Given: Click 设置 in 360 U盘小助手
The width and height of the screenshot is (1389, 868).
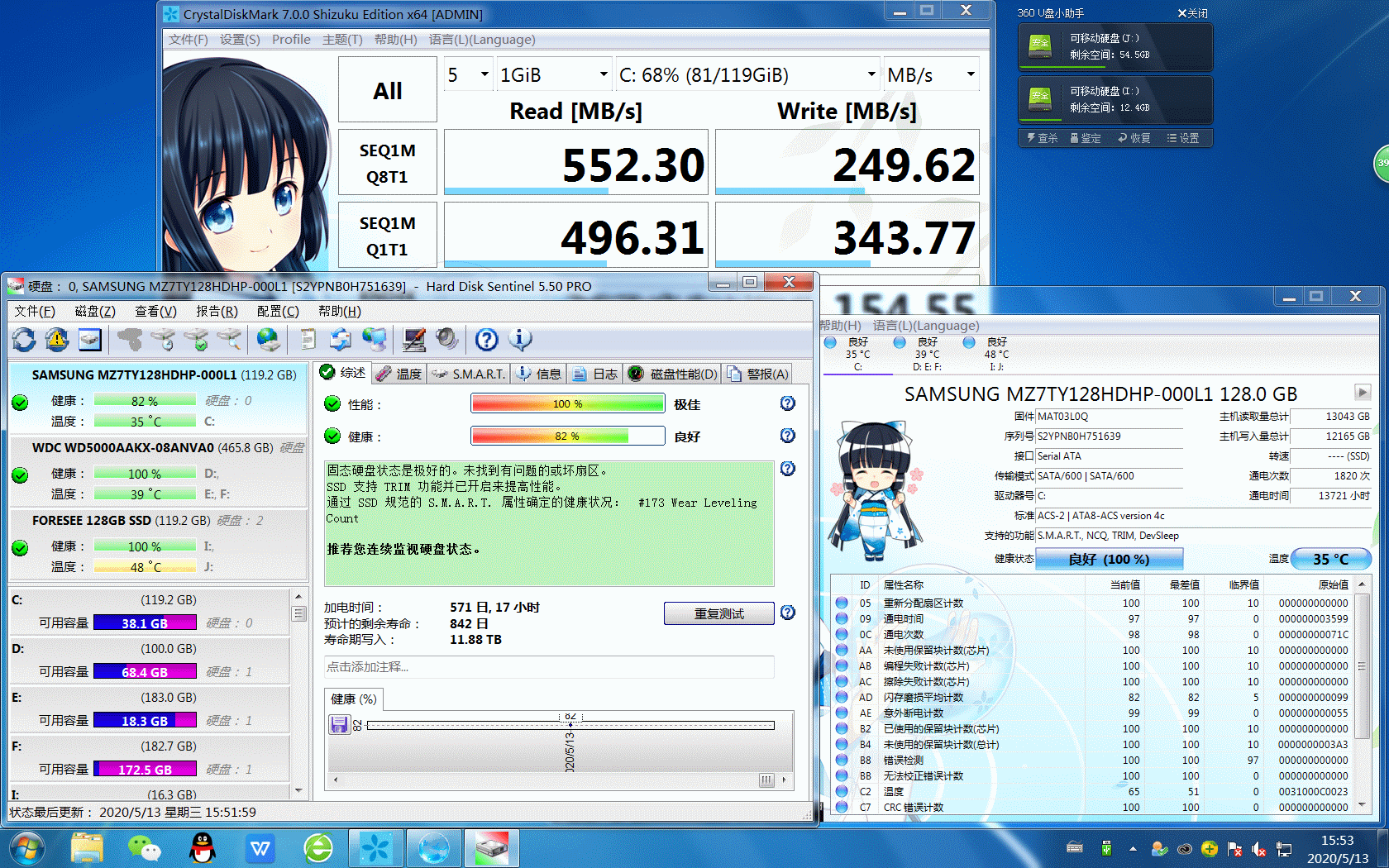Looking at the screenshot, I should click(x=1183, y=138).
